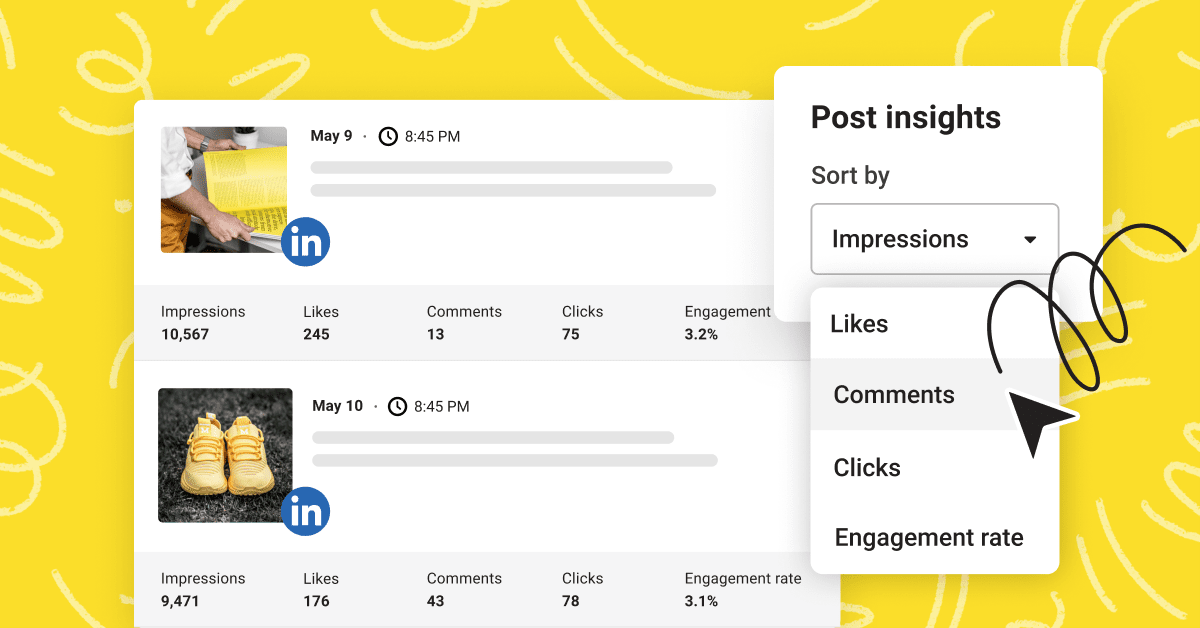Screen dimensions: 1200x628
Task: Click the May 9 post date
Action: coord(331,136)
